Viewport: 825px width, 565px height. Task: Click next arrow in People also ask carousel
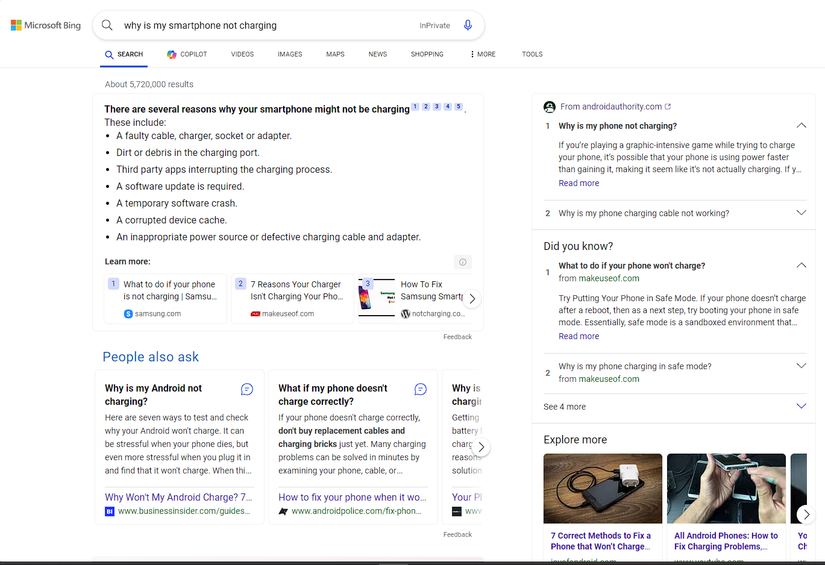click(481, 447)
